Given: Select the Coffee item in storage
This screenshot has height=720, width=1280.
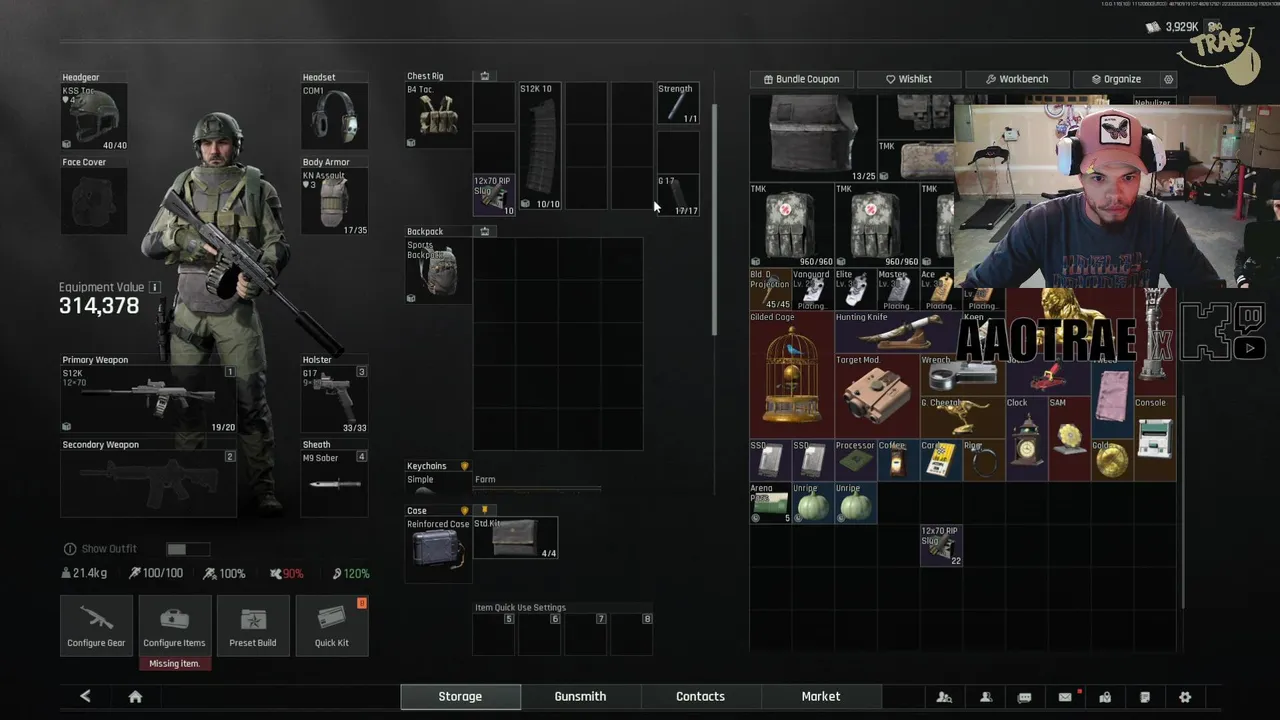Looking at the screenshot, I should coord(897,460).
